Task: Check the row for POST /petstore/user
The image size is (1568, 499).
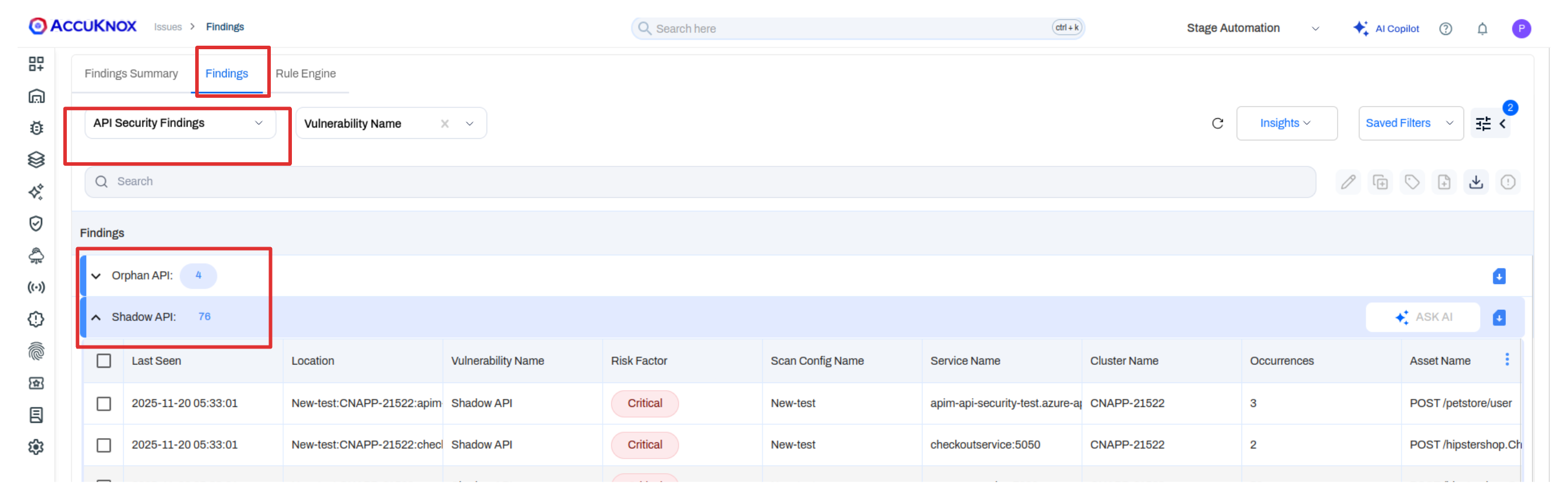Action: point(104,404)
